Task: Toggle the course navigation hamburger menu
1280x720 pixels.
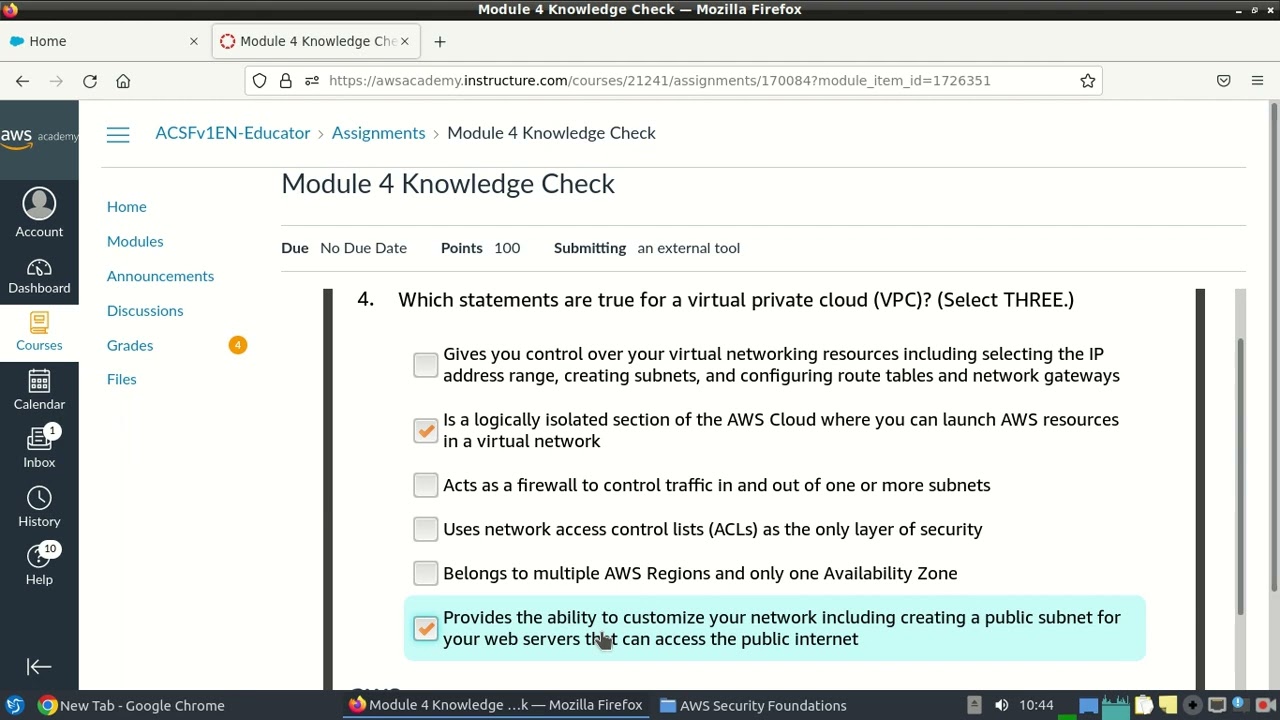Action: [x=118, y=134]
